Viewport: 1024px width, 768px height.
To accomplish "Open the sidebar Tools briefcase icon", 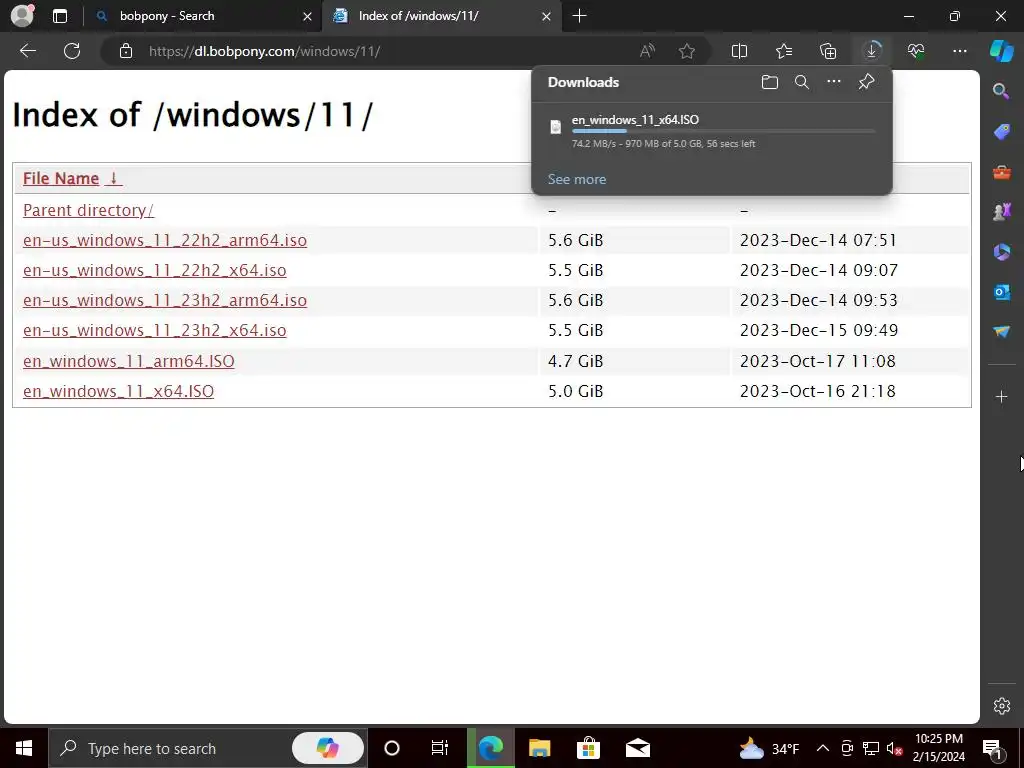I will 1002,172.
